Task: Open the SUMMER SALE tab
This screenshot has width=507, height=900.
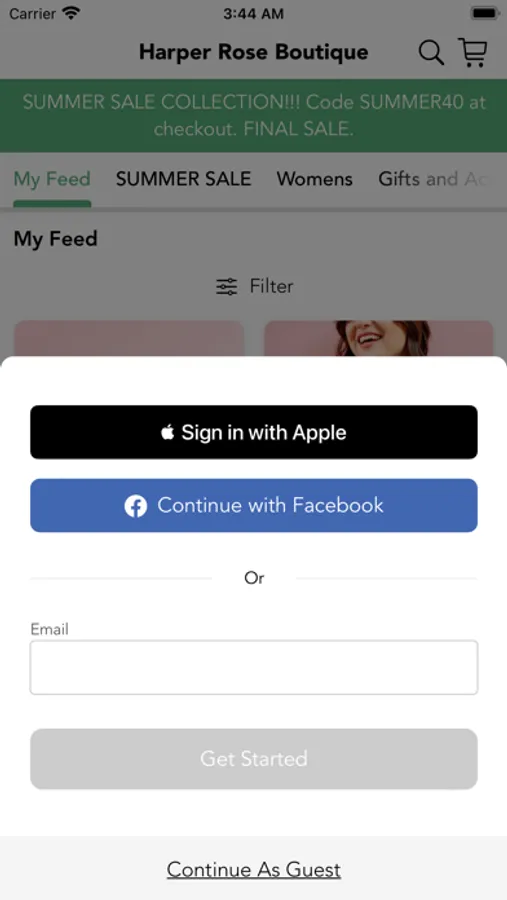Action: pyautogui.click(x=184, y=179)
